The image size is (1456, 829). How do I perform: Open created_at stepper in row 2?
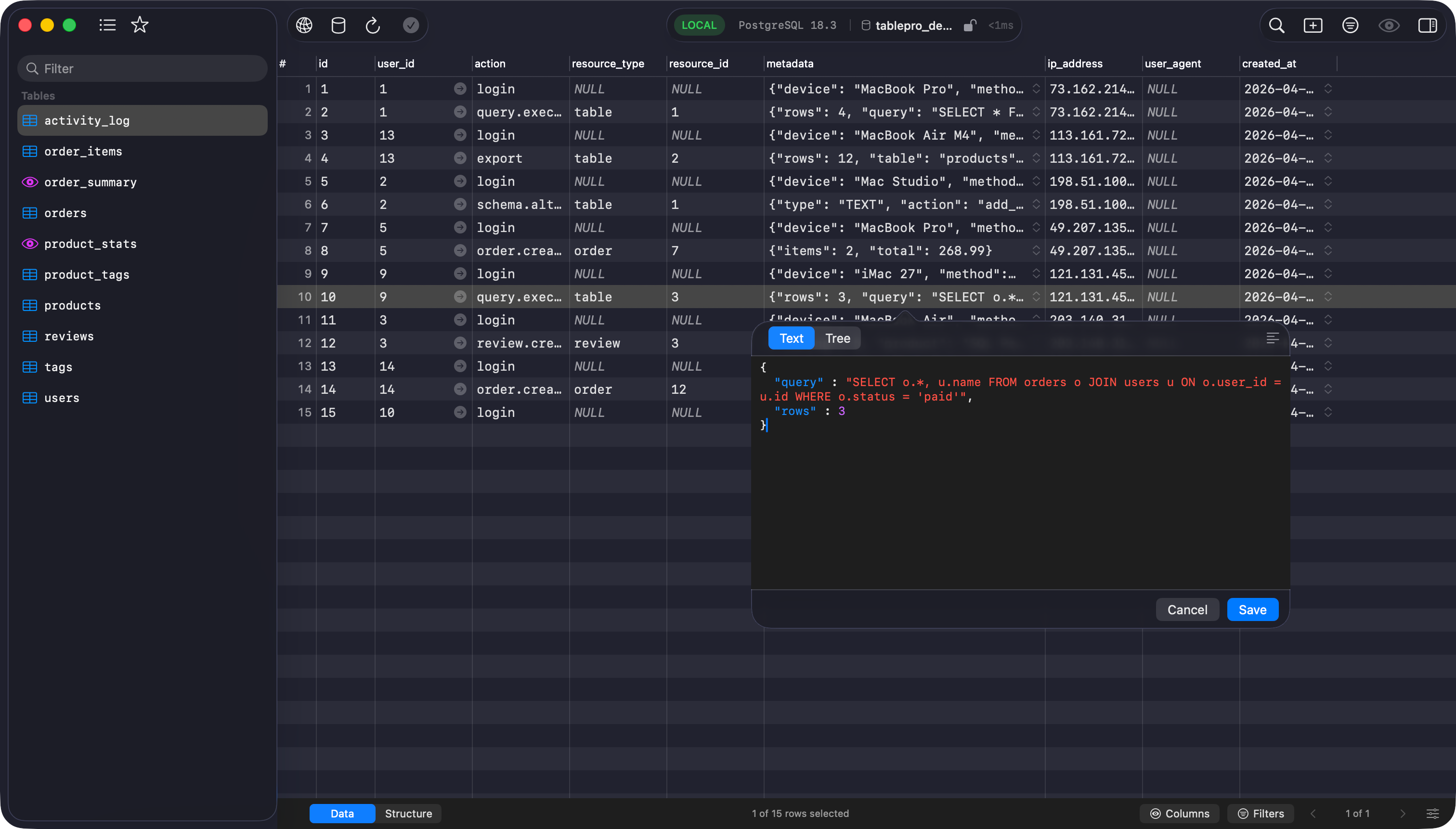1328,112
